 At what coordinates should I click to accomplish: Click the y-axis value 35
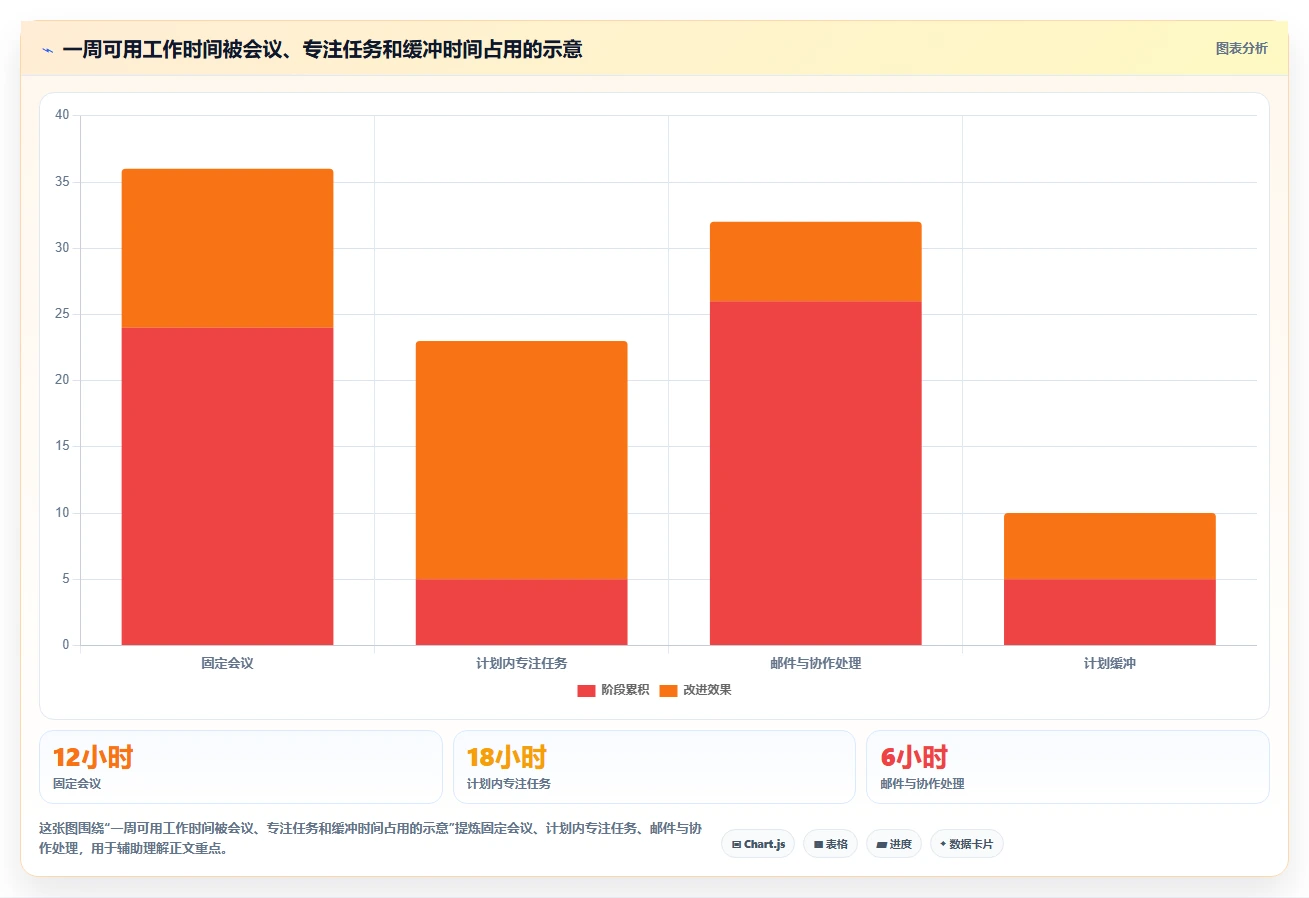[x=62, y=182]
